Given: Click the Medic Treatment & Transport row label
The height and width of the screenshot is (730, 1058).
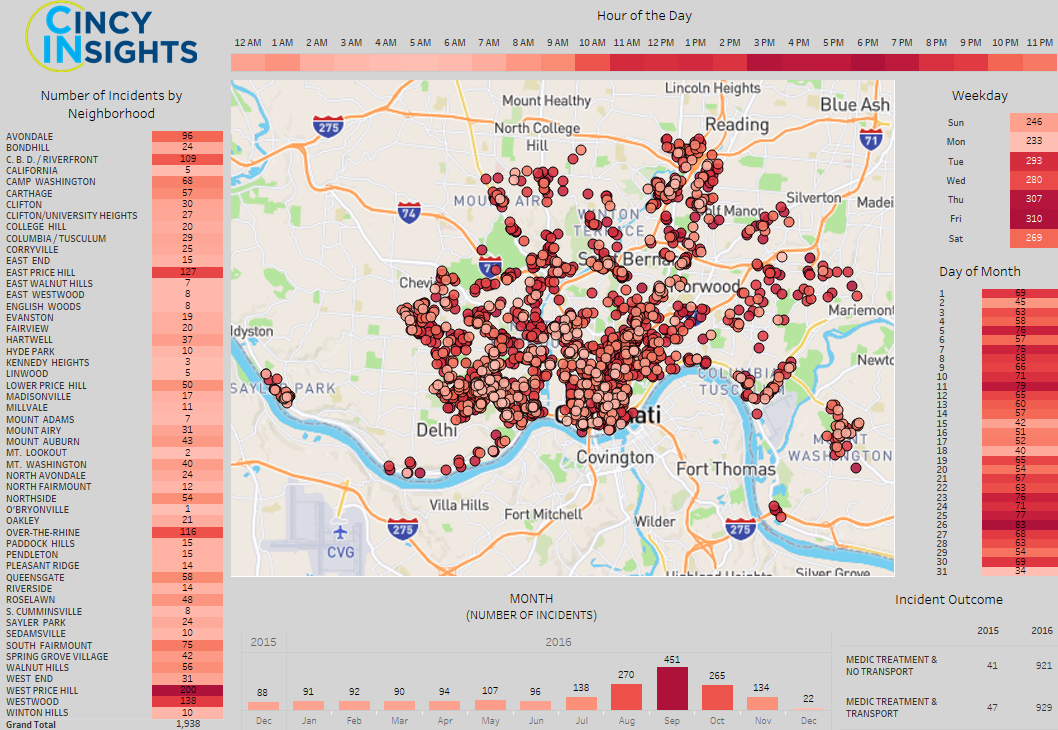Looking at the screenshot, I should (x=891, y=707).
